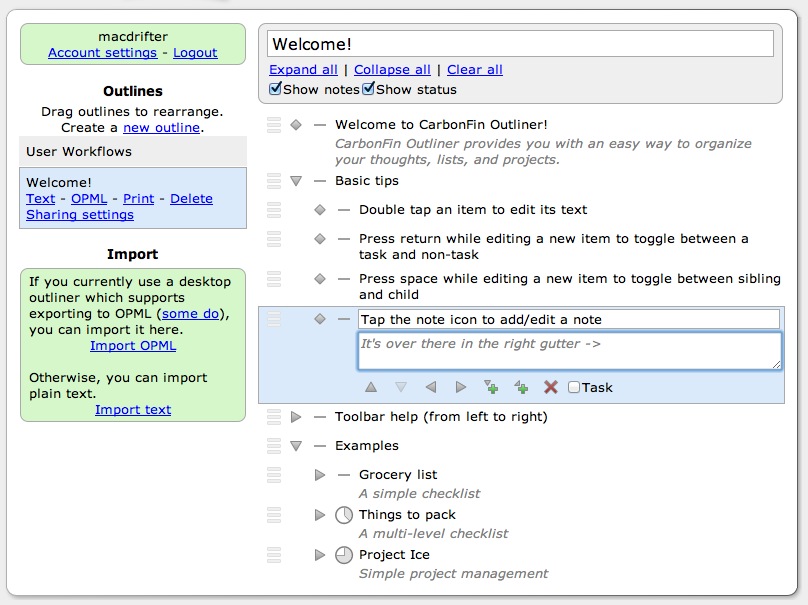Click the Import OPML link
The height and width of the screenshot is (605, 808).
point(133,345)
